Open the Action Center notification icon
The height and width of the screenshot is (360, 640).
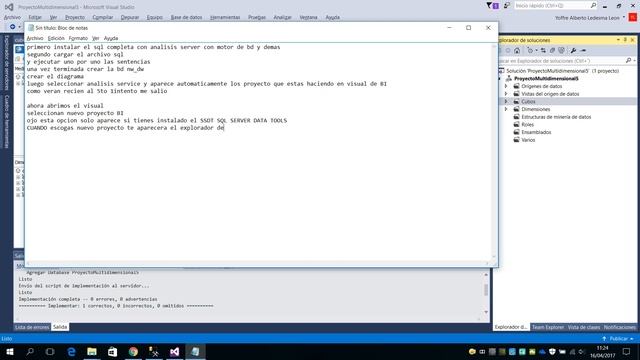coord(627,351)
